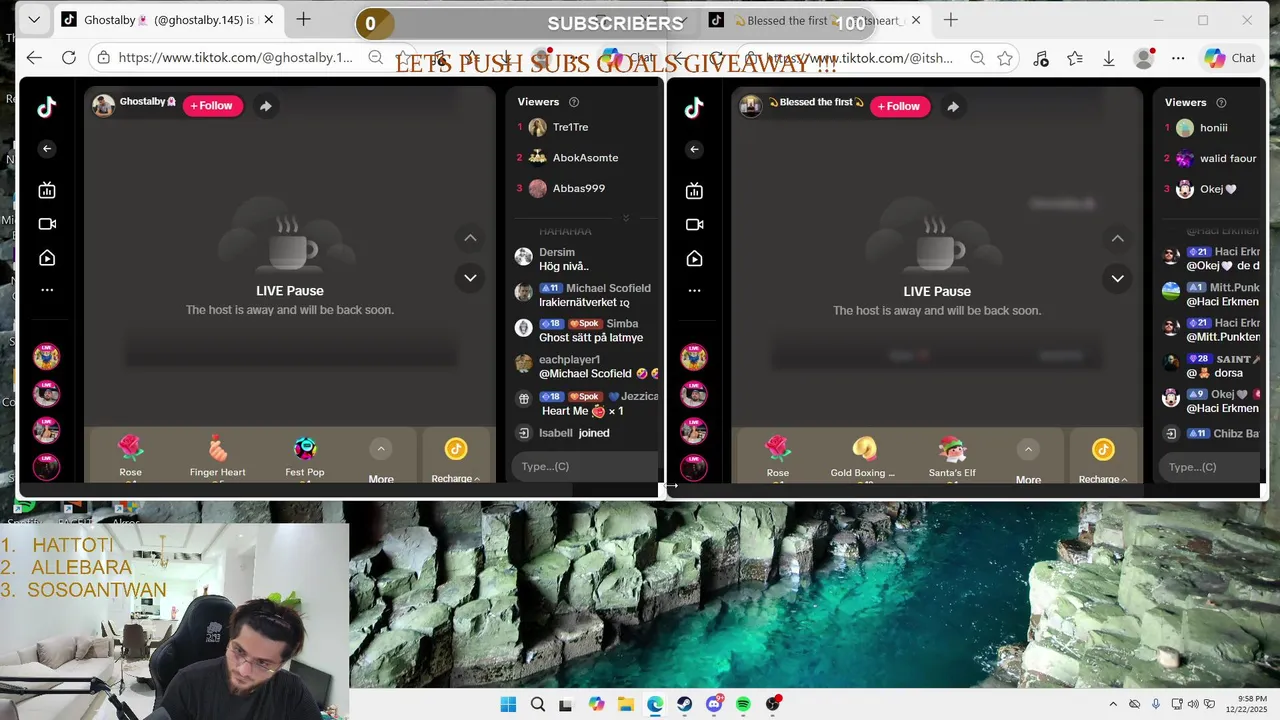Image resolution: width=1280 pixels, height=720 pixels.
Task: Click Ghostalby TikTok URL address bar
Action: click(x=235, y=58)
